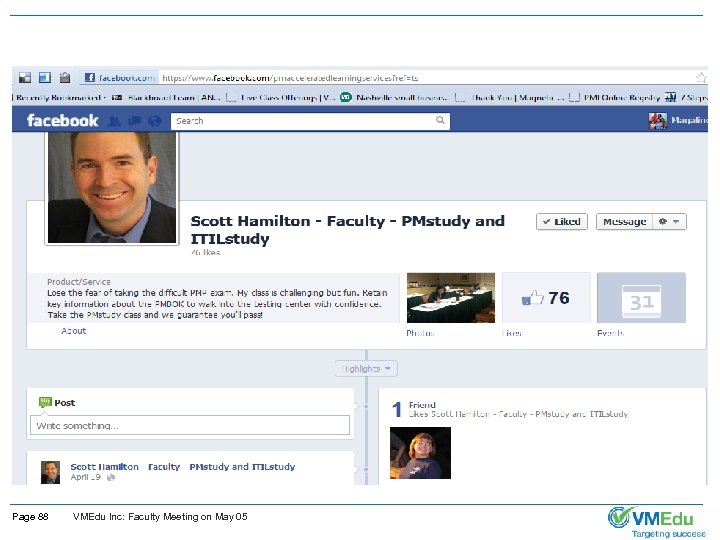Open friend requests icon in Facebook header
Screen dimensions: 720x540
114,121
